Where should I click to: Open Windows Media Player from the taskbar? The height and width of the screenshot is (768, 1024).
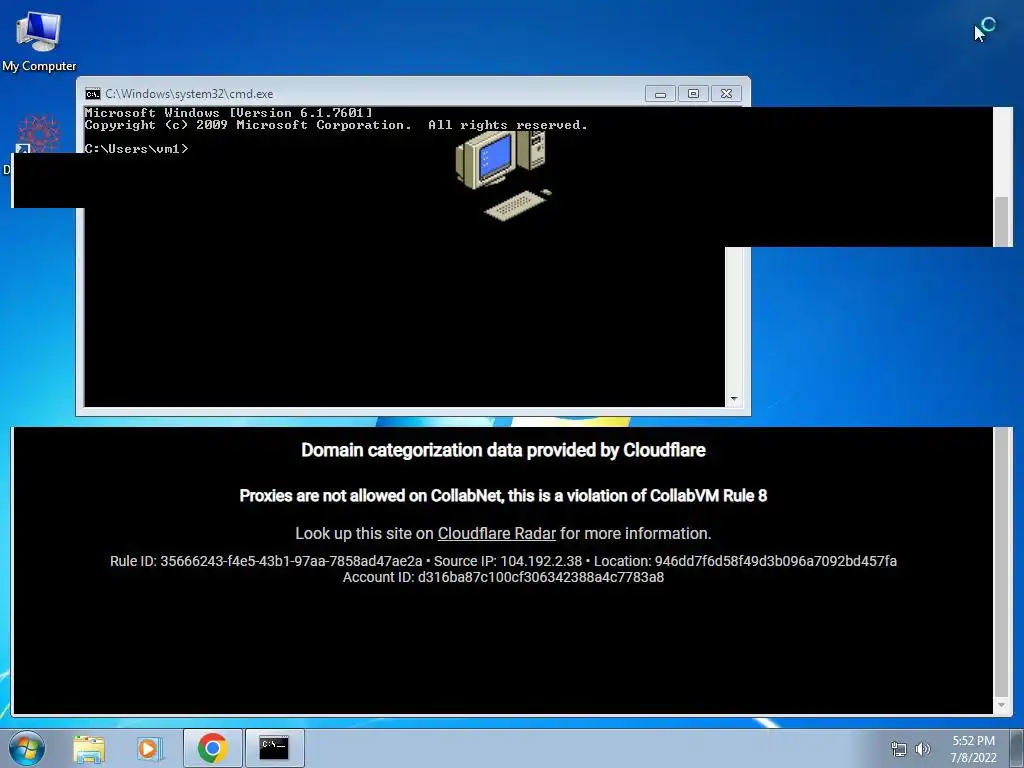point(150,748)
